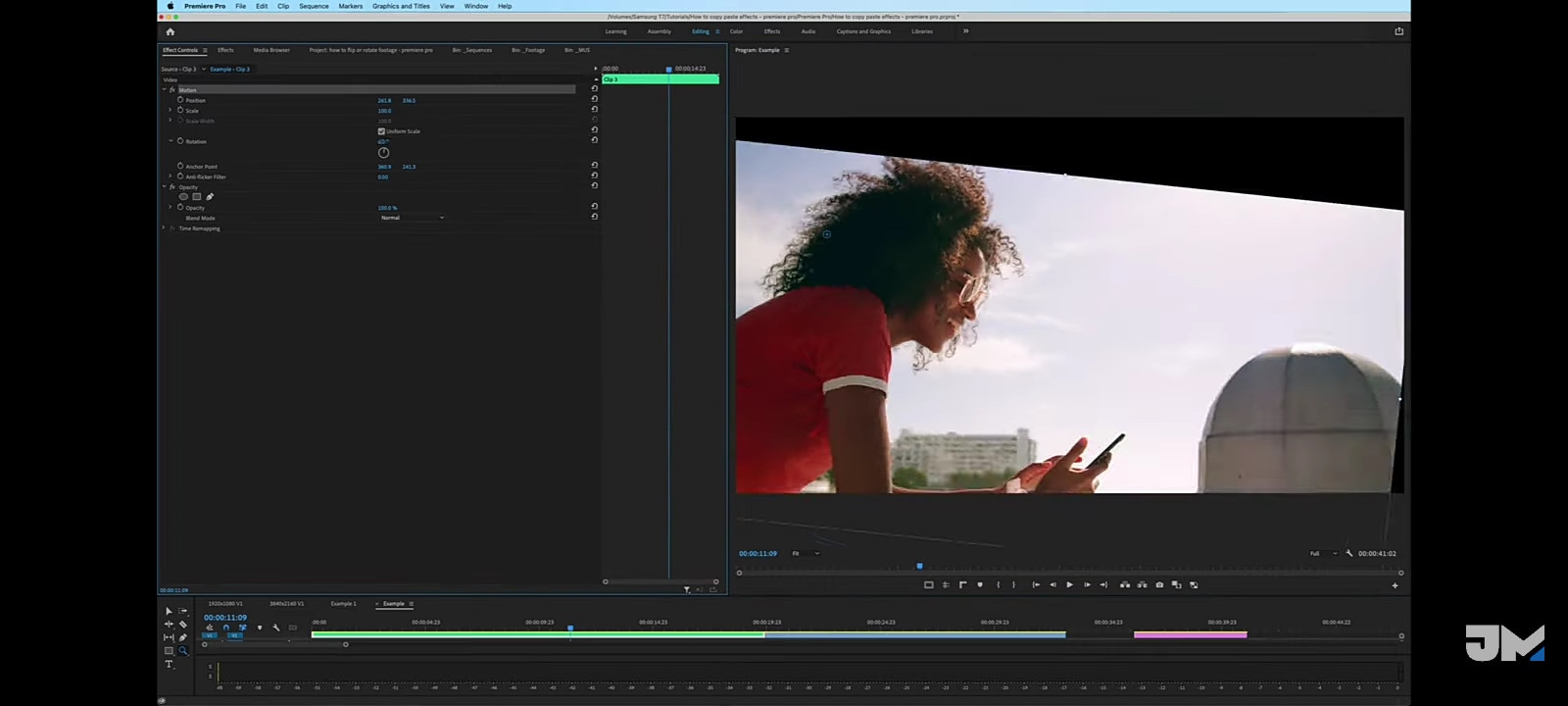Screen dimensions: 1568x706
Task: Reset the Rotation parameter
Action: (594, 140)
